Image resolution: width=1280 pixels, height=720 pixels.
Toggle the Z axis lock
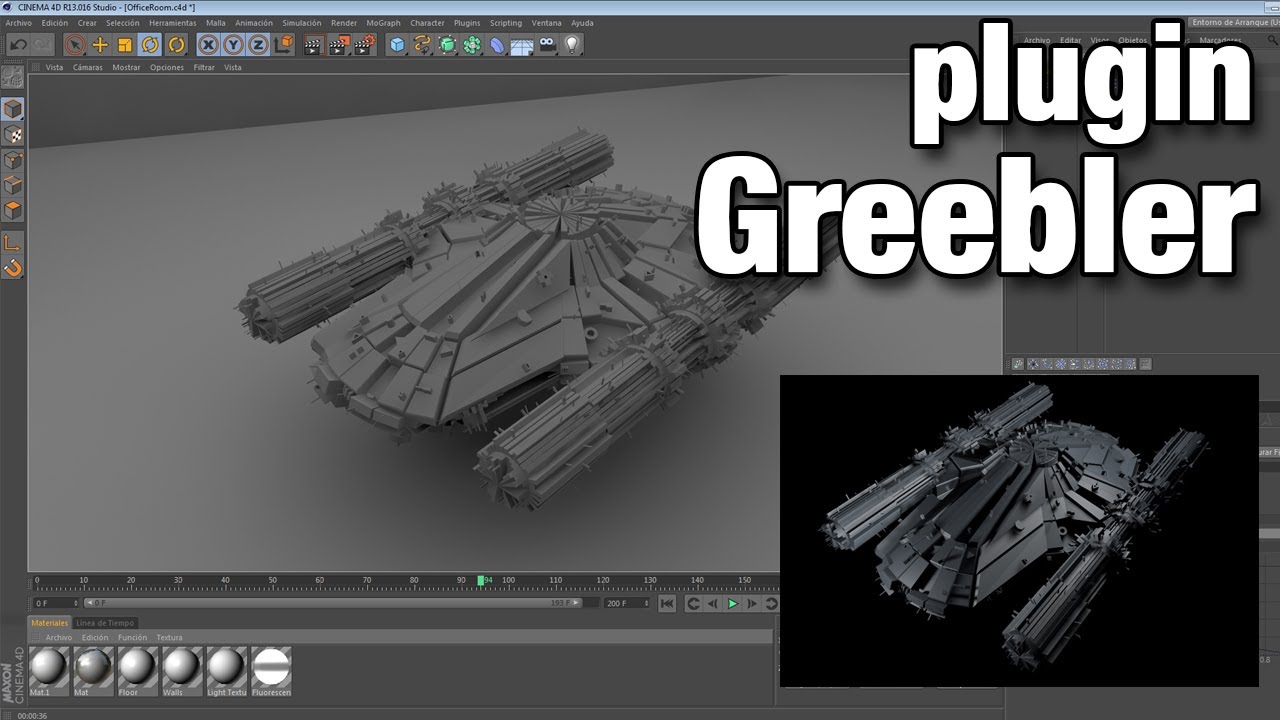[258, 44]
